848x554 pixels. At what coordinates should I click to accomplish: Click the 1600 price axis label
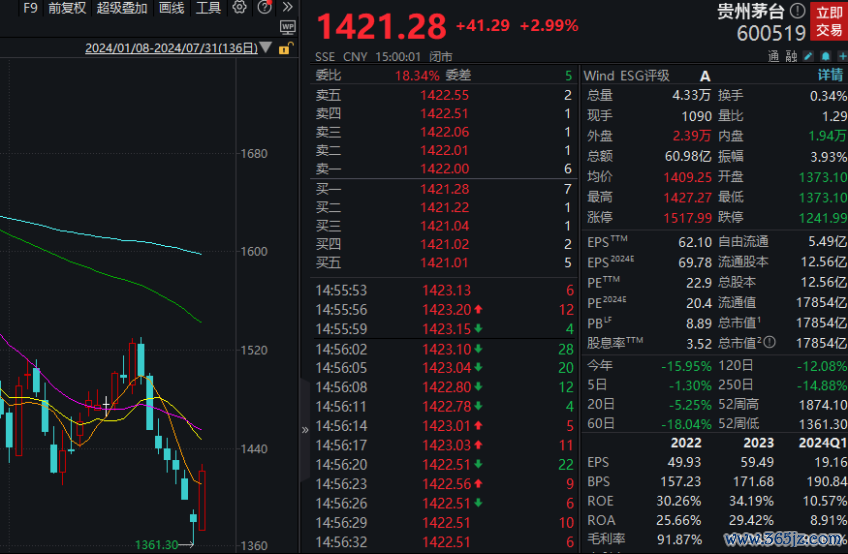pyautogui.click(x=254, y=252)
